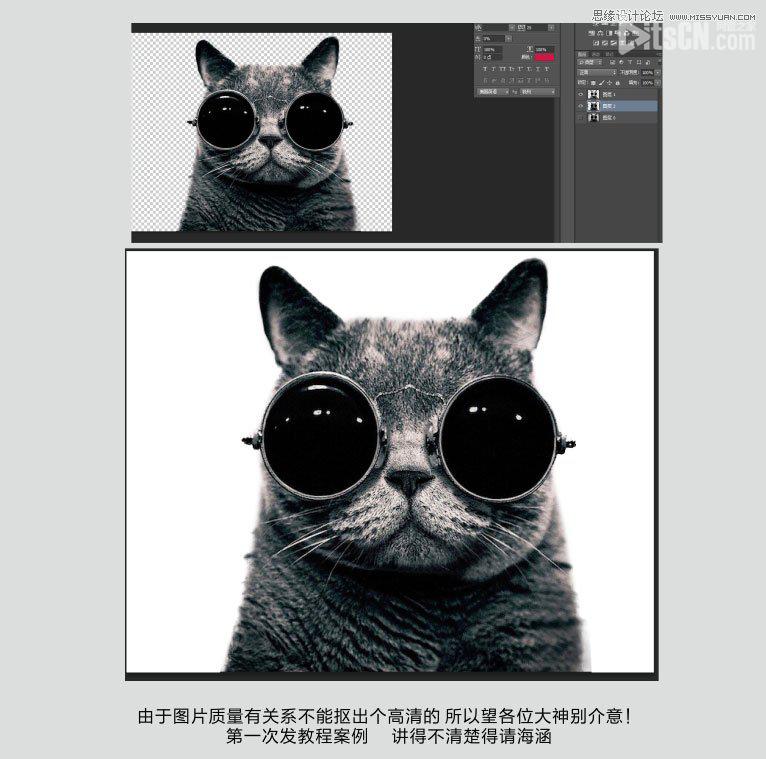Open the kerning dropdown arrow
766x759 pixels.
point(512,27)
